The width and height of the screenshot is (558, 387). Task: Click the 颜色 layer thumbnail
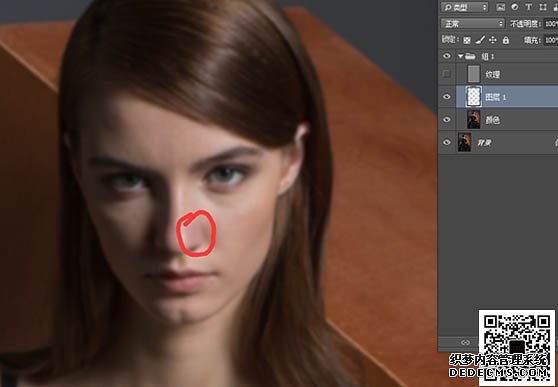pos(473,120)
